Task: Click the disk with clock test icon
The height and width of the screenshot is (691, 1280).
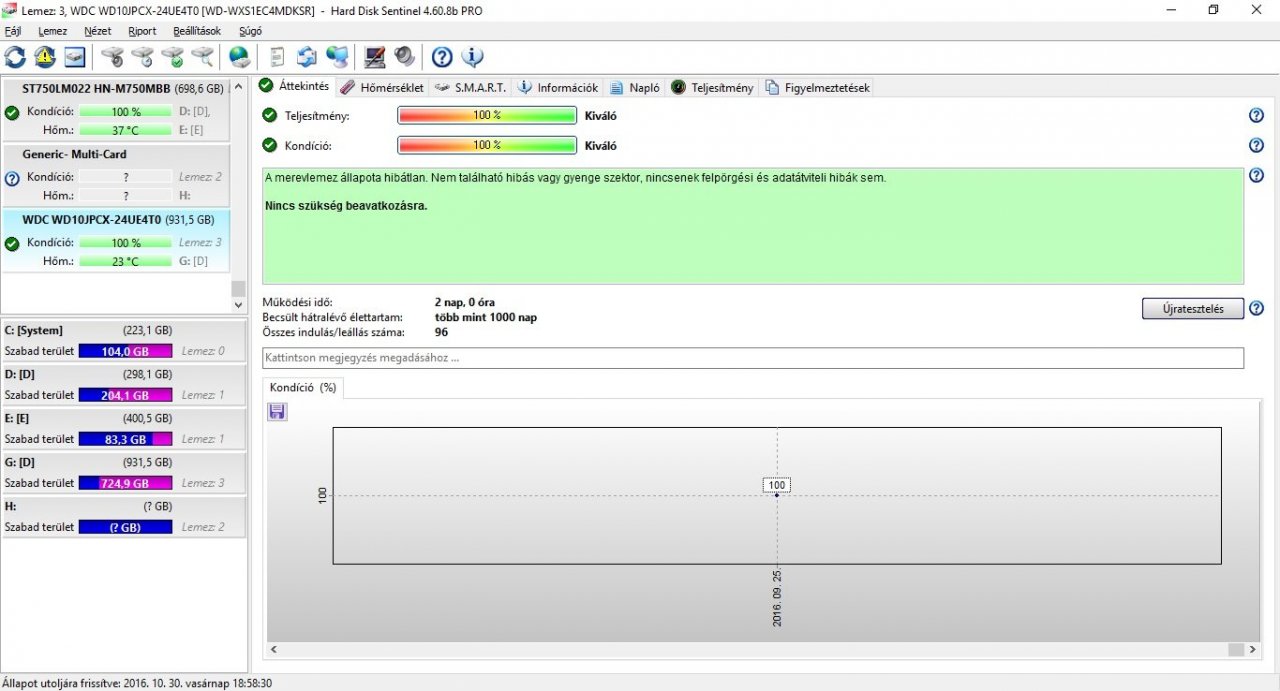Action: [142, 57]
